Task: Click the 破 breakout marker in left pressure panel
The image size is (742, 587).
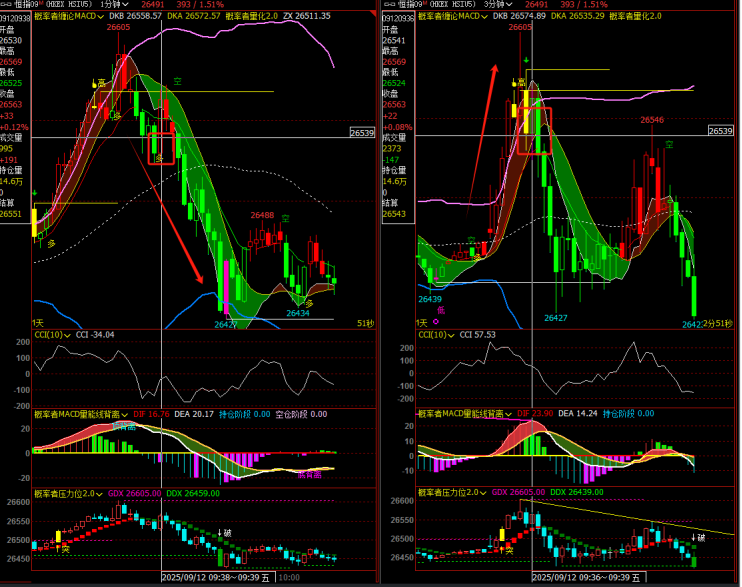Action: pyautogui.click(x=225, y=532)
